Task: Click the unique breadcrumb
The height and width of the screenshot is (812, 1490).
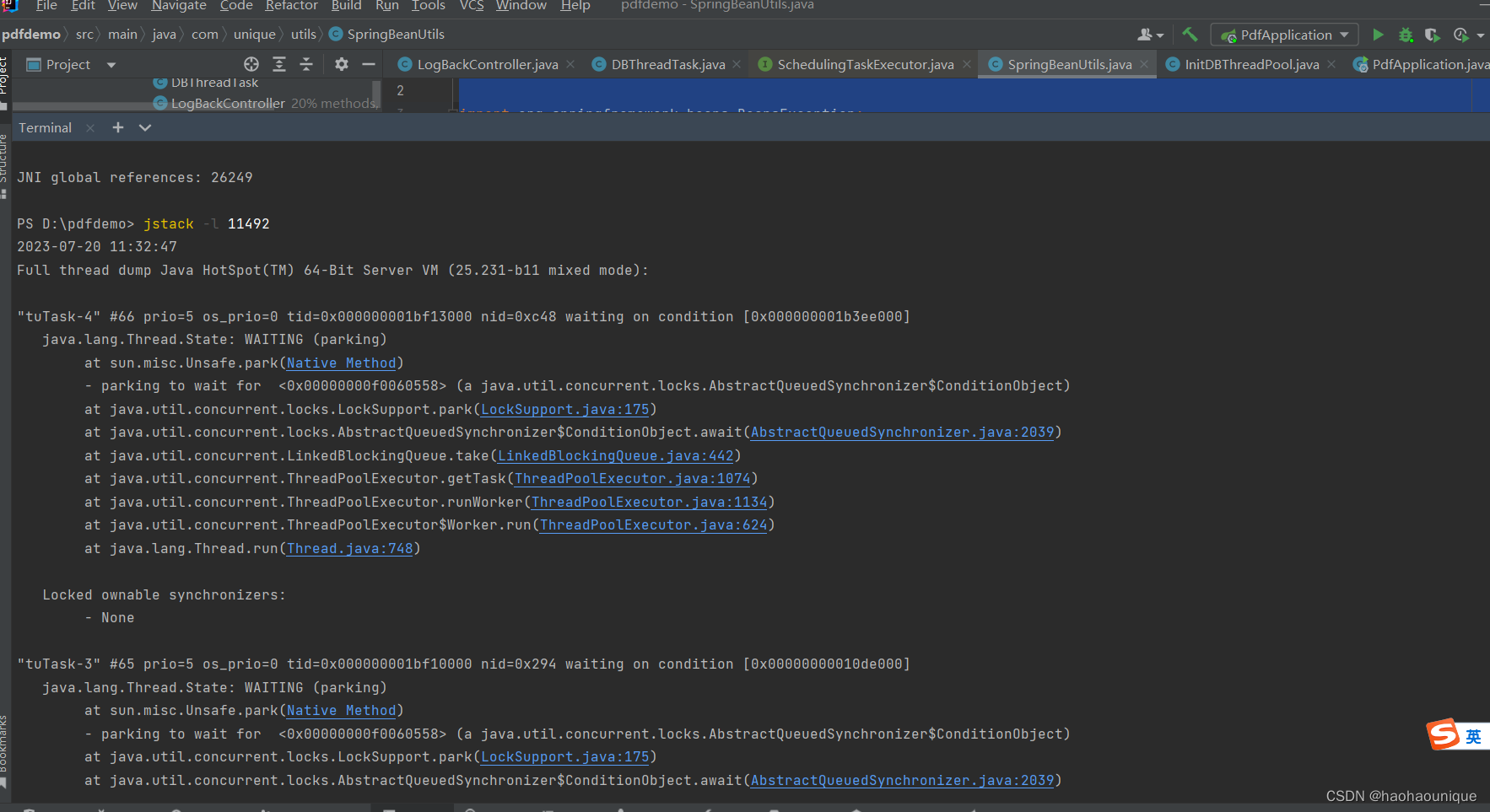Action: [255, 34]
